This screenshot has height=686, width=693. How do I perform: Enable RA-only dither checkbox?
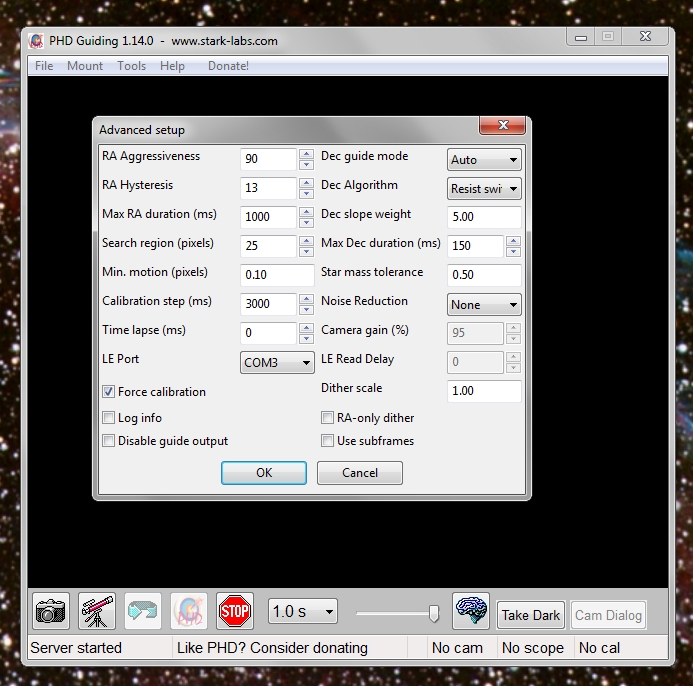[327, 418]
